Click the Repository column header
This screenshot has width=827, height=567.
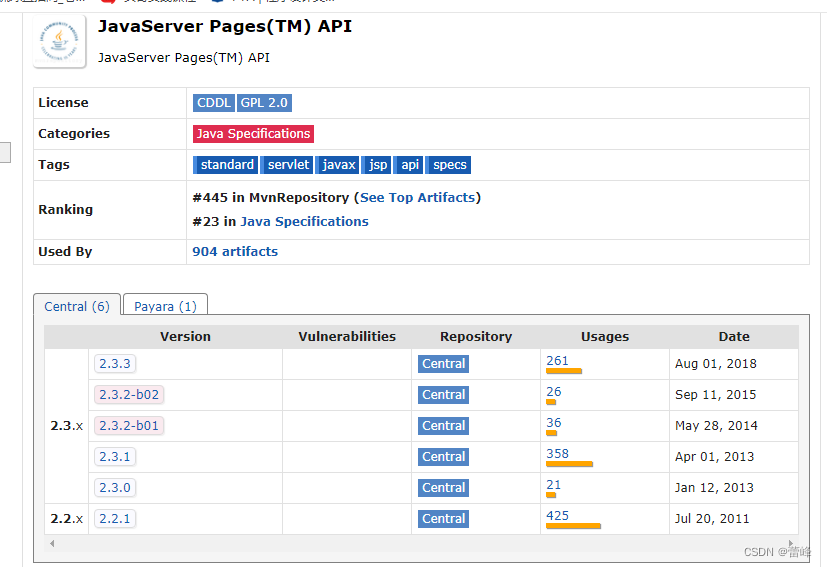[x=476, y=337]
